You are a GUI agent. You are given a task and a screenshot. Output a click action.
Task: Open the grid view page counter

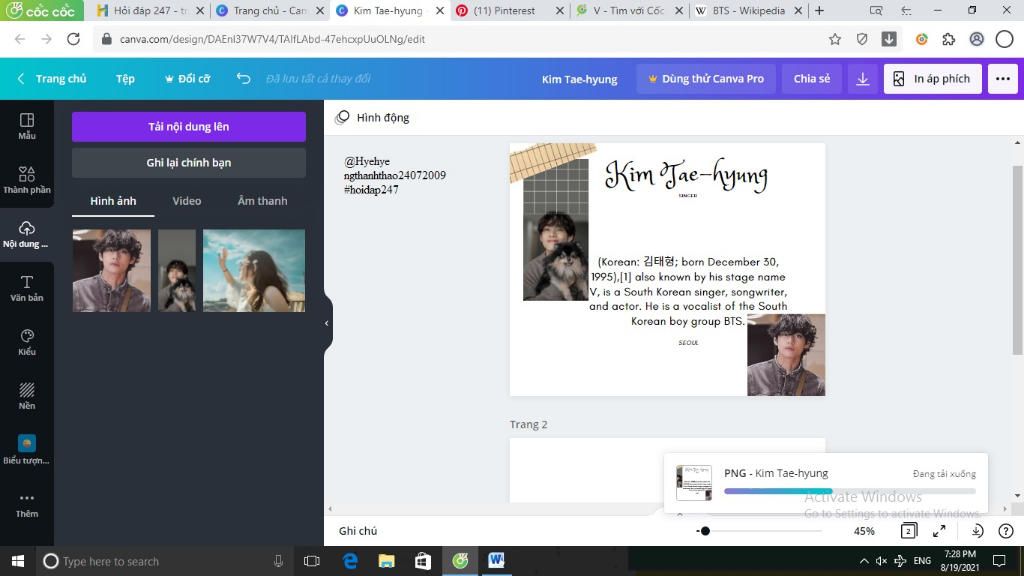click(x=908, y=531)
